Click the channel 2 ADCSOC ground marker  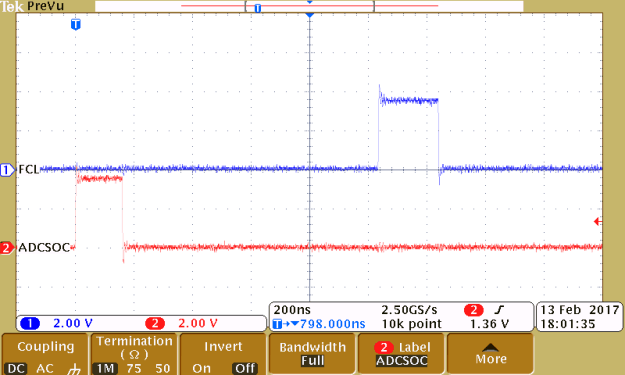(6, 248)
